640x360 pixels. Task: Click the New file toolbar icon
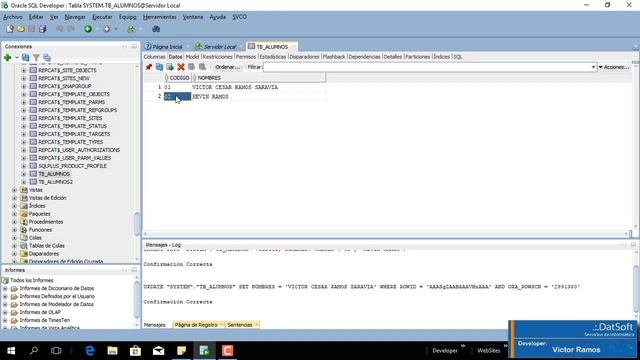(x=10, y=29)
